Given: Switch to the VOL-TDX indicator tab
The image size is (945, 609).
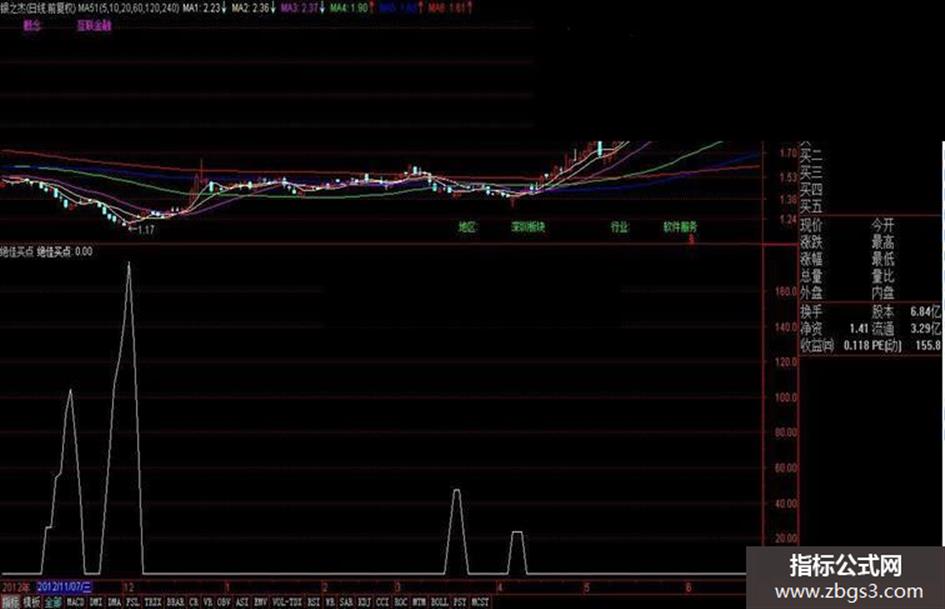Looking at the screenshot, I should (287, 602).
